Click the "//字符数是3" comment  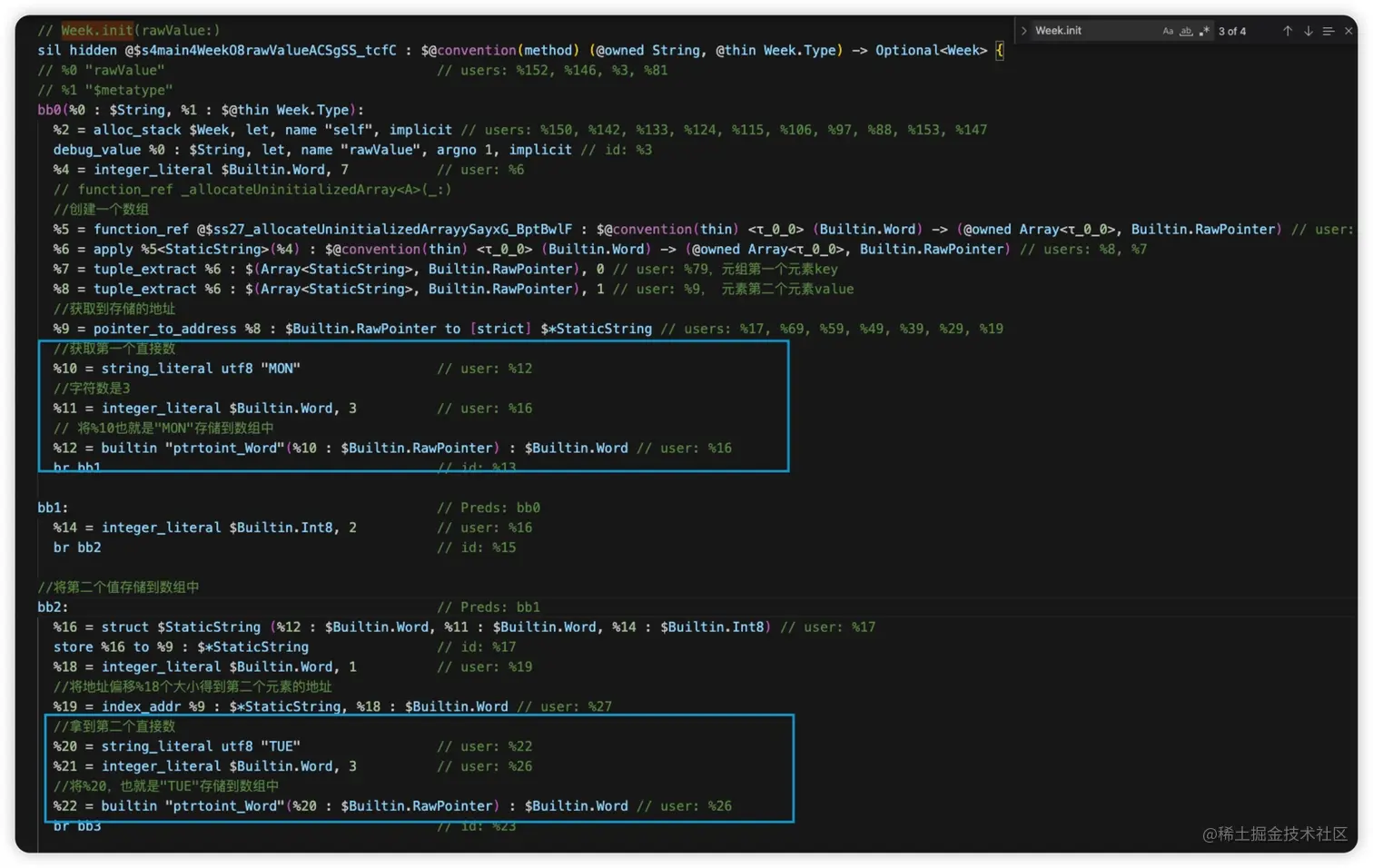pyautogui.click(x=92, y=389)
